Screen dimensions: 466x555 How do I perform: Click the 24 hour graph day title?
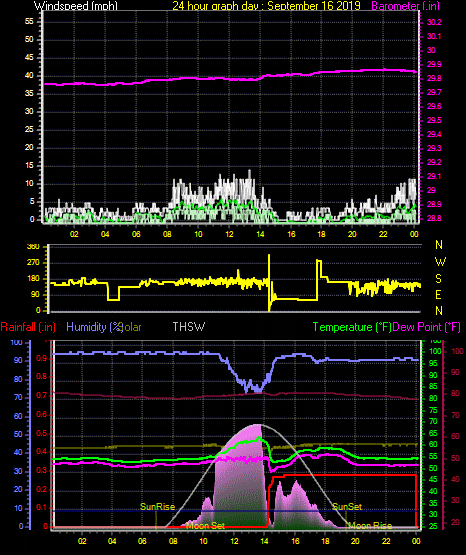[266, 6]
